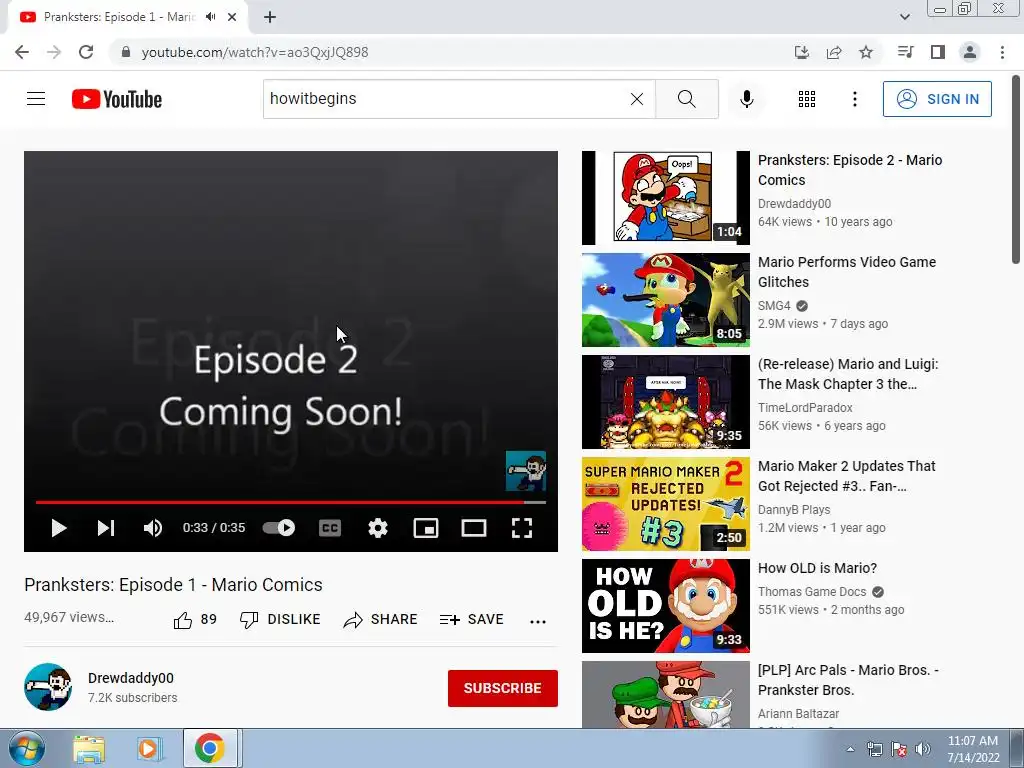Reload the page
Viewport: 1024px width, 768px height.
click(x=86, y=52)
